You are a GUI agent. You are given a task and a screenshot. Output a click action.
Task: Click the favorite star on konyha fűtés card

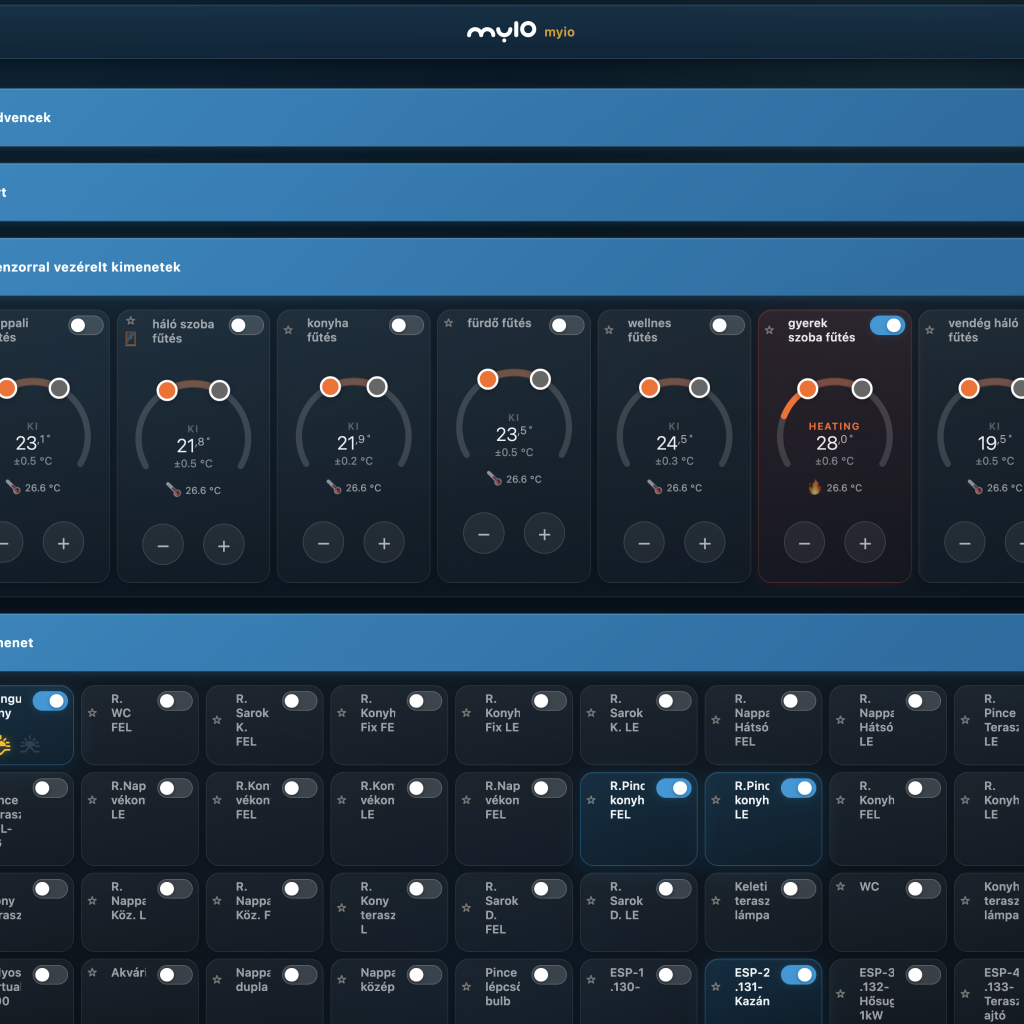coord(289,330)
